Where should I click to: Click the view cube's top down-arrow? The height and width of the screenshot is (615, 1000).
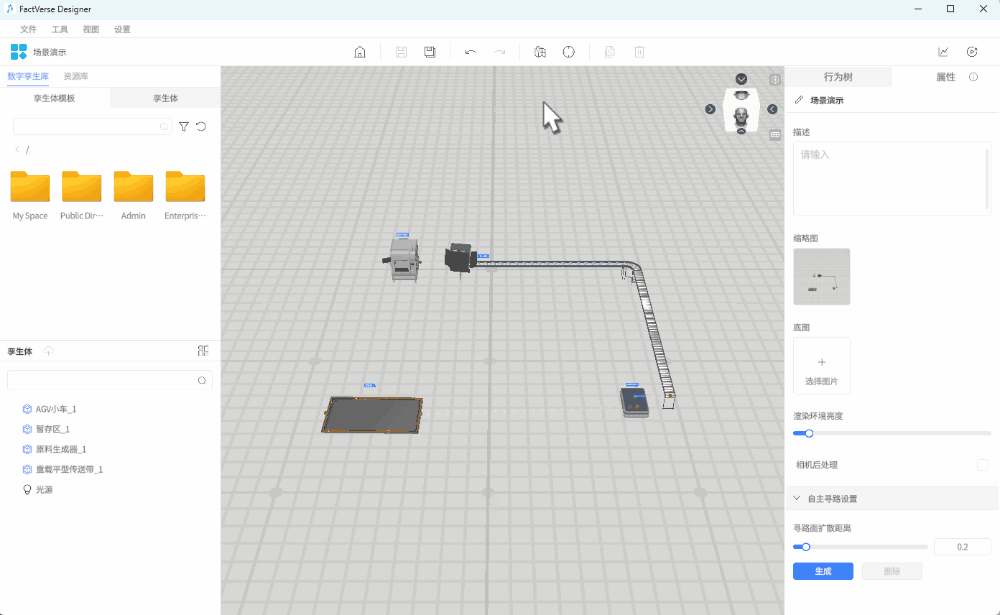pos(741,79)
